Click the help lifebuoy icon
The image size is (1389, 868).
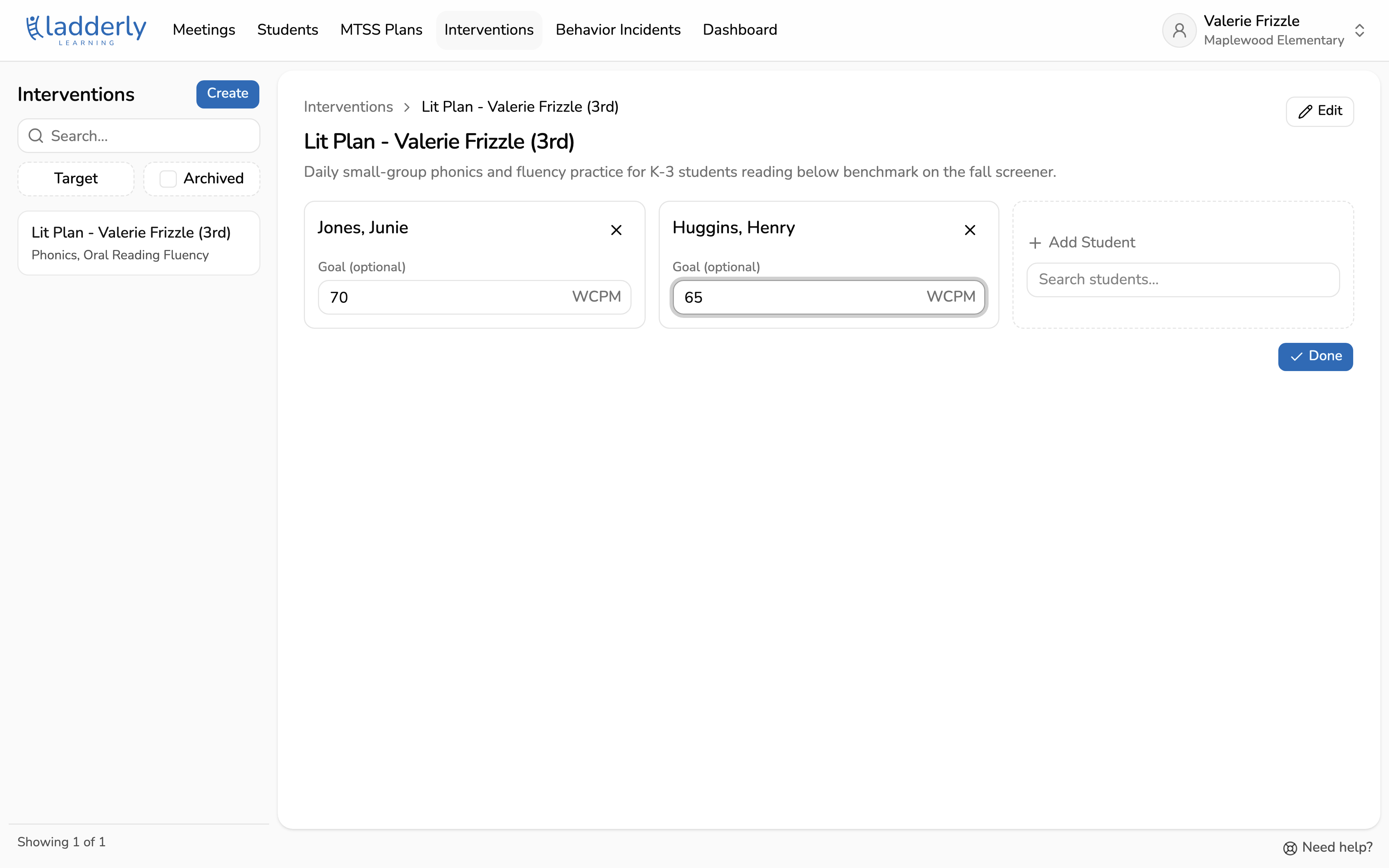(x=1290, y=848)
